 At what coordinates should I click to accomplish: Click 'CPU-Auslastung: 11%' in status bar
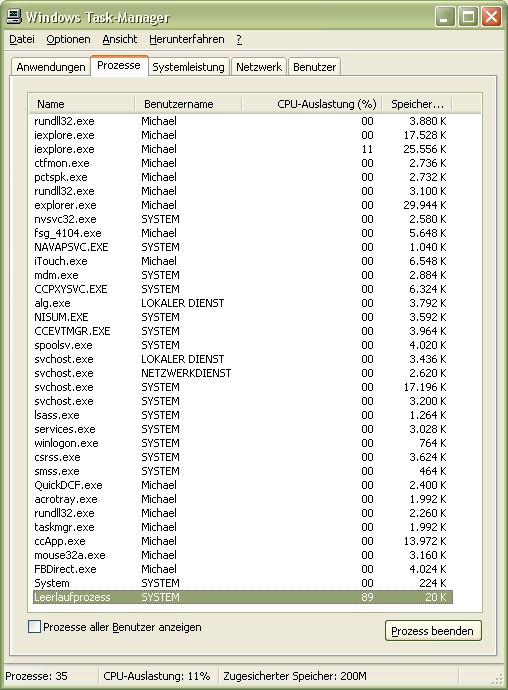point(157,675)
